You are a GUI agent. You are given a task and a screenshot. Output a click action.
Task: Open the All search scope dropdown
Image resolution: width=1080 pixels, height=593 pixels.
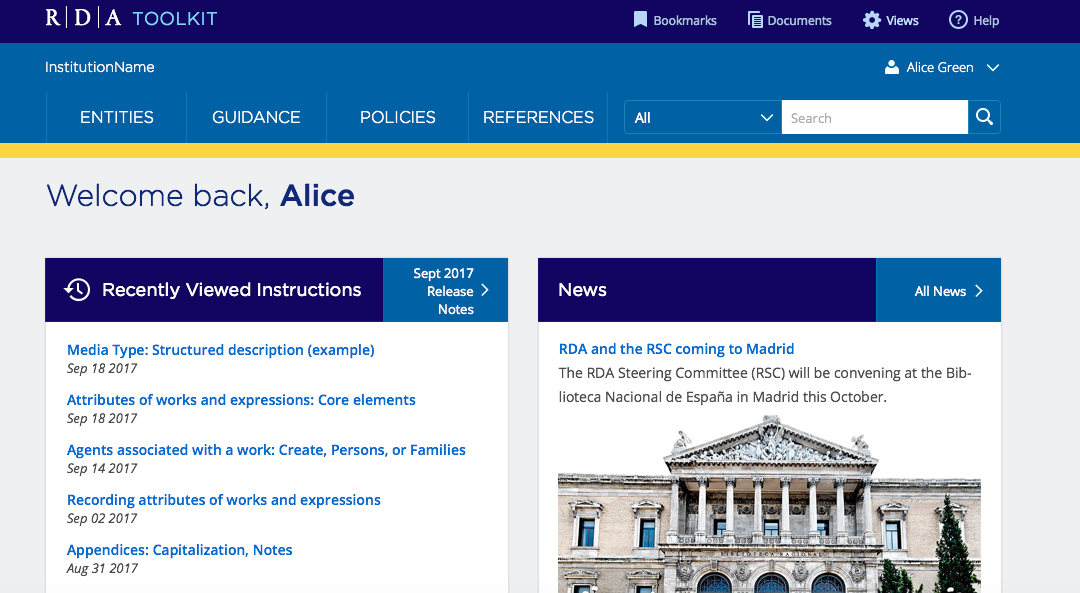coord(701,117)
